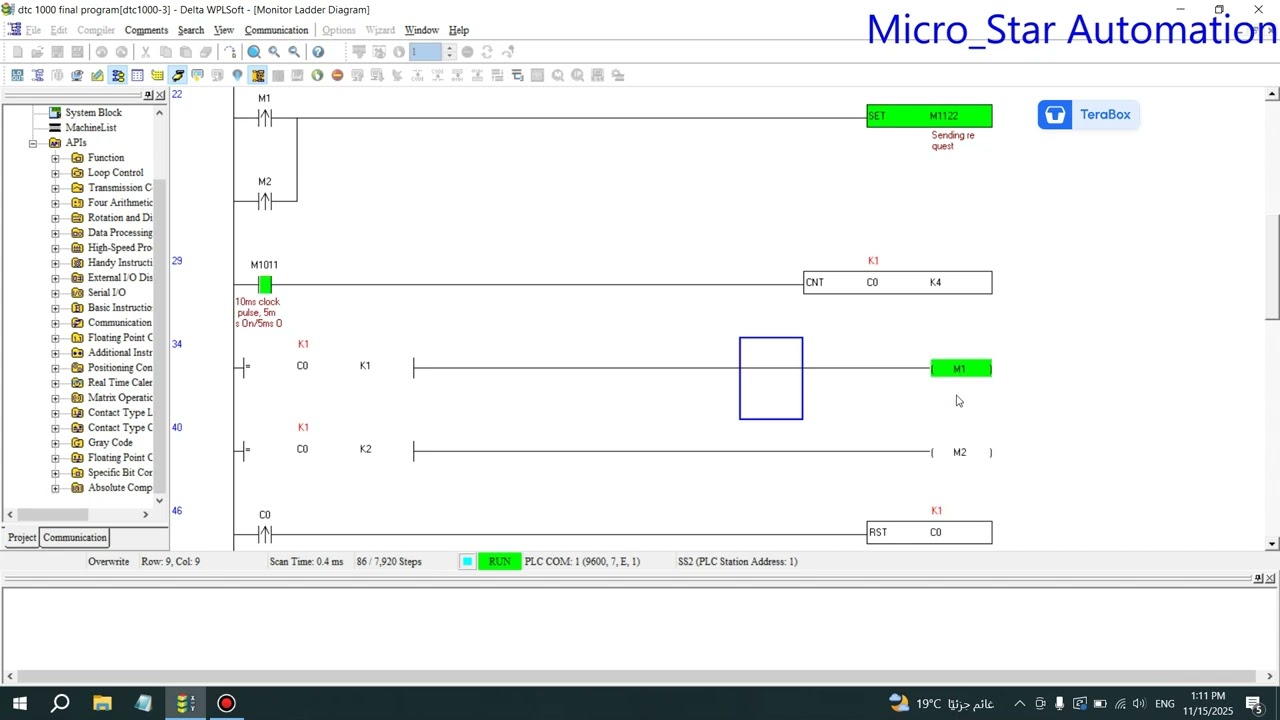Image resolution: width=1280 pixels, height=720 pixels.
Task: Toggle the highlighted flowchart monitor toolbar button
Action: [x=118, y=75]
